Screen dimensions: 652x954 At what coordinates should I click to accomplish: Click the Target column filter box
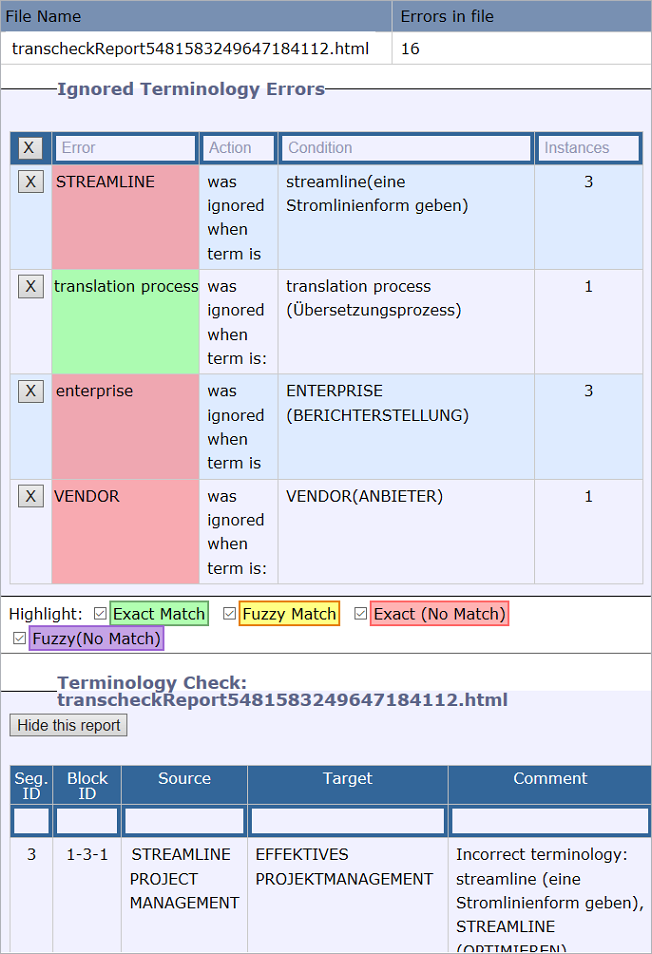348,821
